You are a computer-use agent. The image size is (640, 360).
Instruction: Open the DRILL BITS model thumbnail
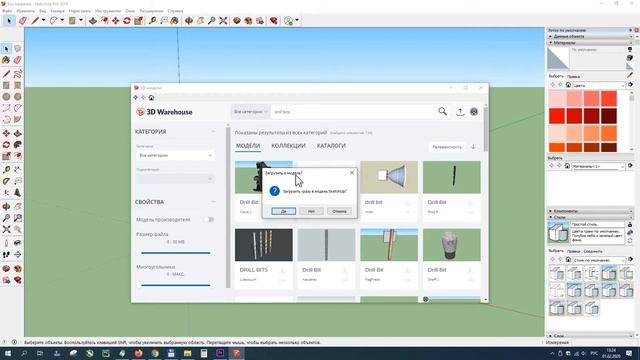point(264,245)
